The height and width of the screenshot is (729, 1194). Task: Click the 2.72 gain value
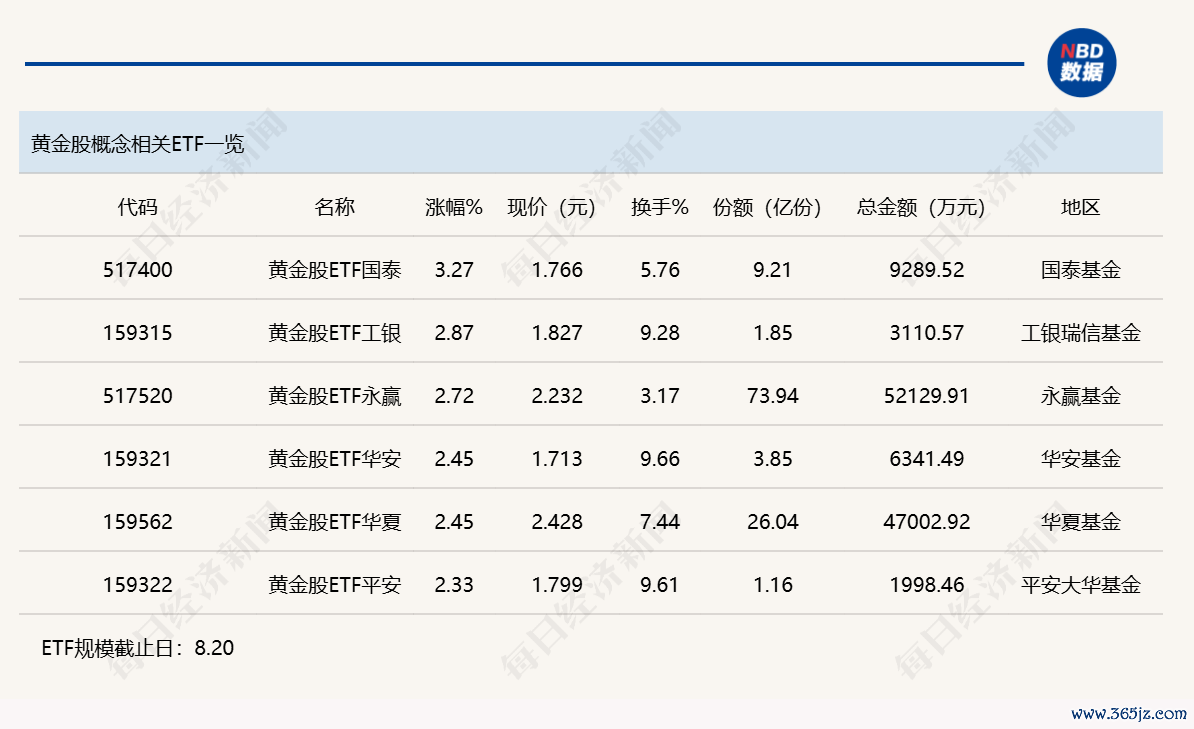click(x=454, y=396)
